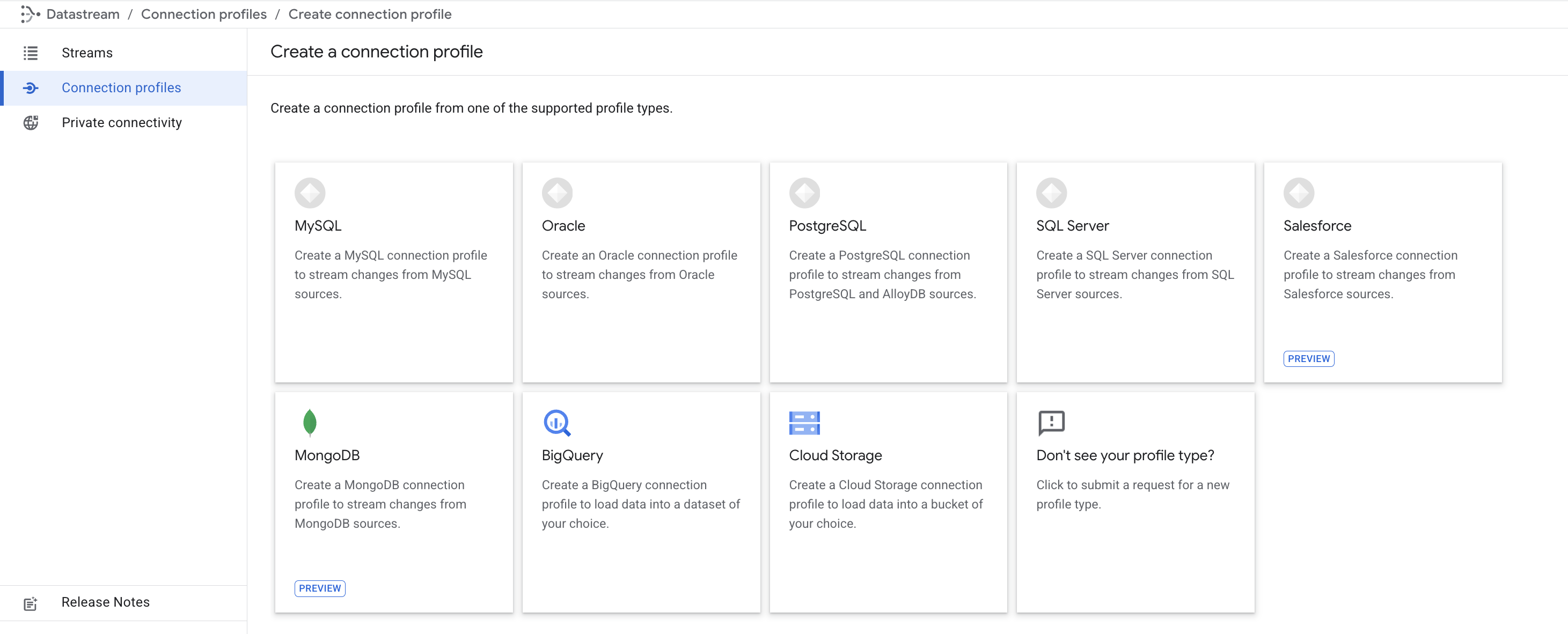This screenshot has height=634, width=1568.
Task: Select the PostgreSQL profile card title
Action: (827, 226)
